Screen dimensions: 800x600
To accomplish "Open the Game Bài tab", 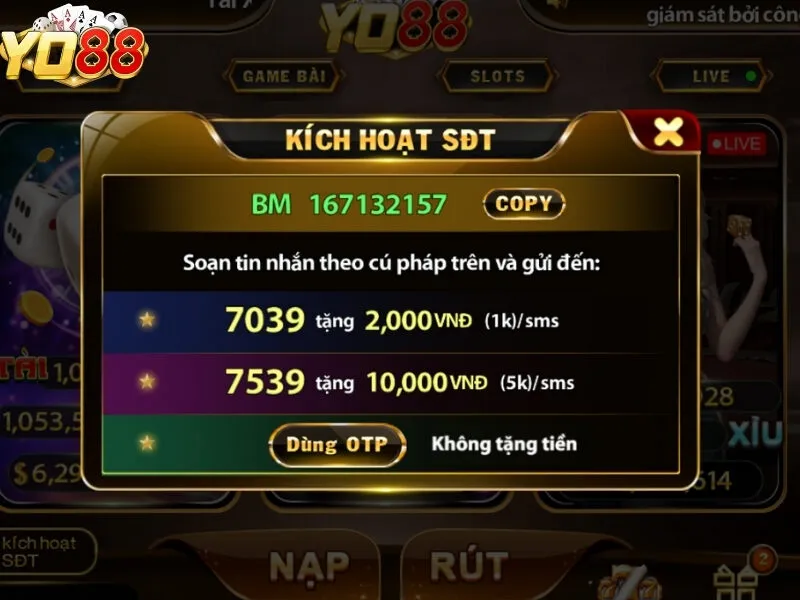I will pyautogui.click(x=284, y=77).
